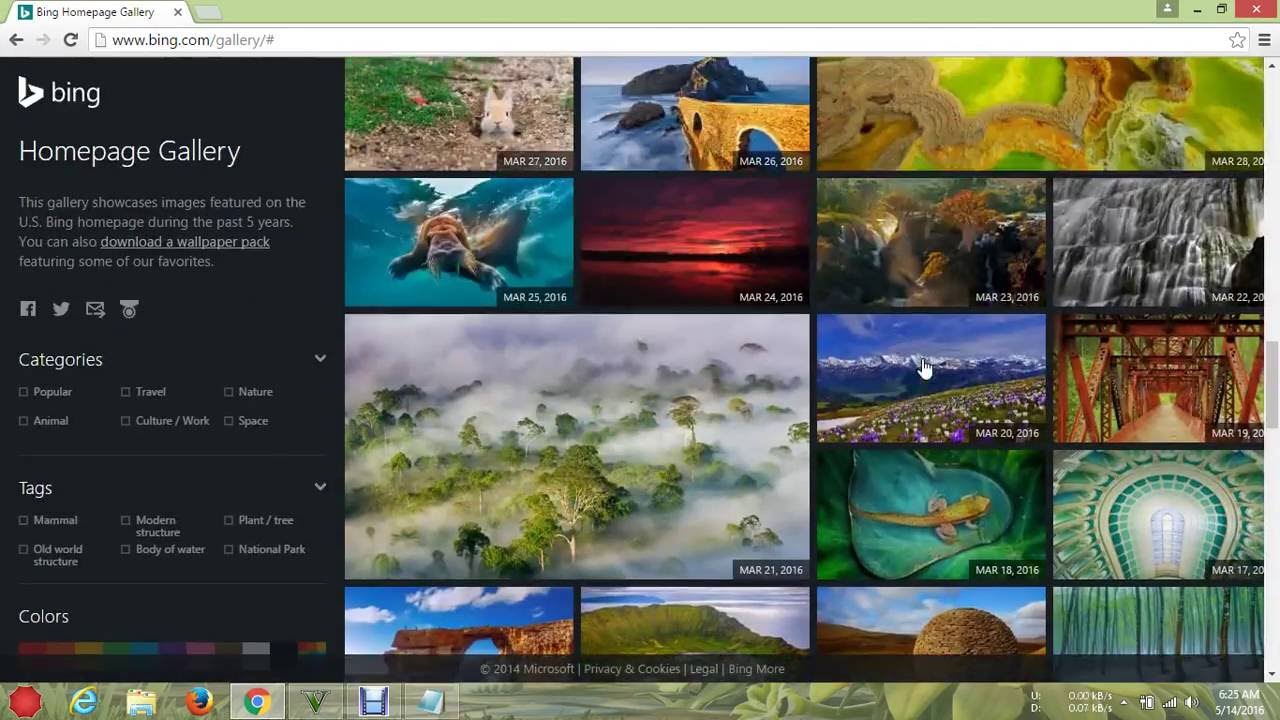Tick the National Park tag checkbox
This screenshot has height=720, width=1280.
click(229, 549)
